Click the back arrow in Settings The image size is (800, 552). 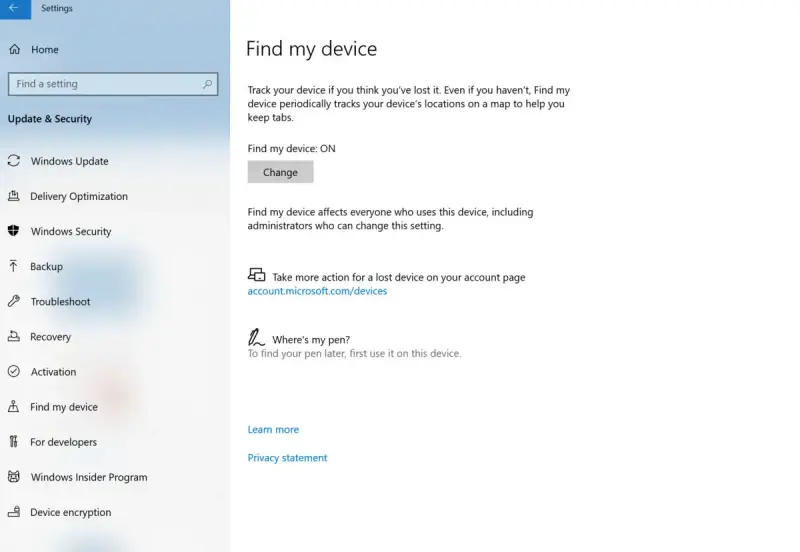click(x=14, y=8)
